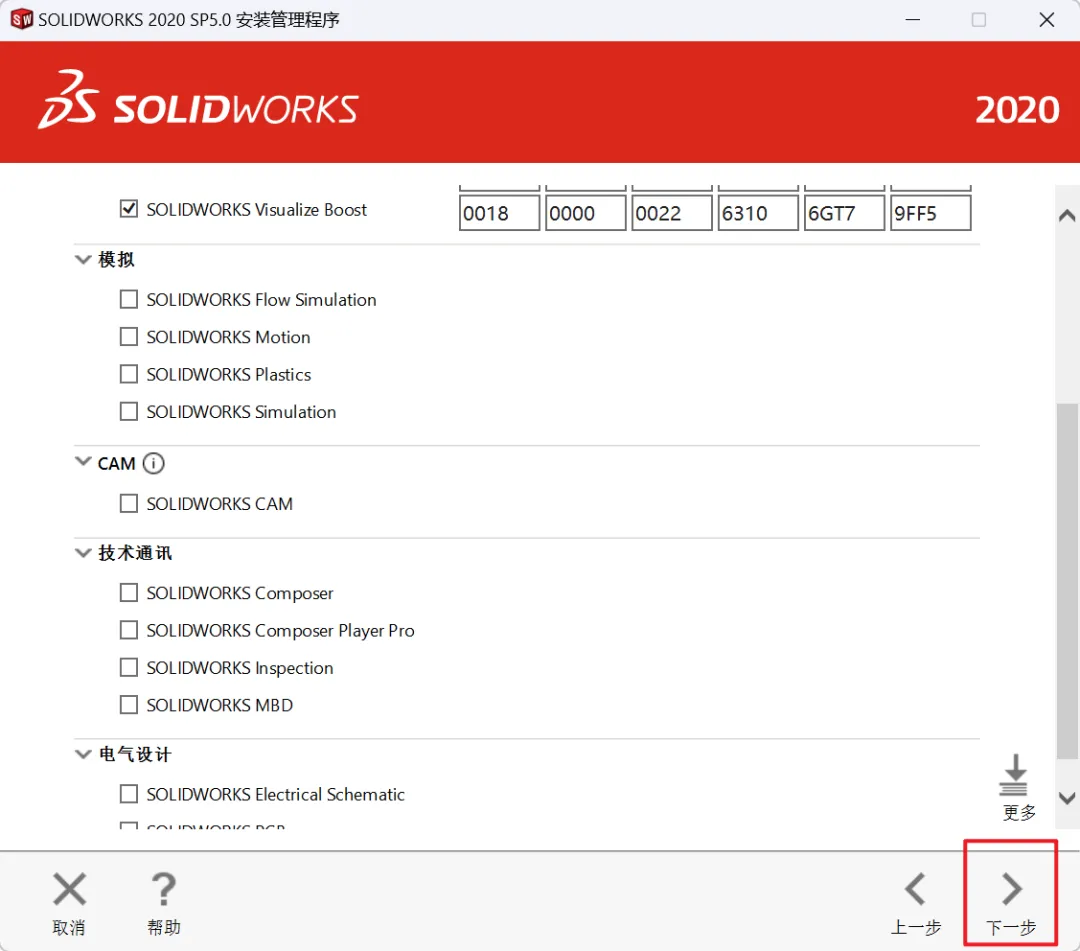Tick SOLIDWORKS Electrical Schematic checkbox
This screenshot has height=951, width=1080.
click(x=129, y=793)
